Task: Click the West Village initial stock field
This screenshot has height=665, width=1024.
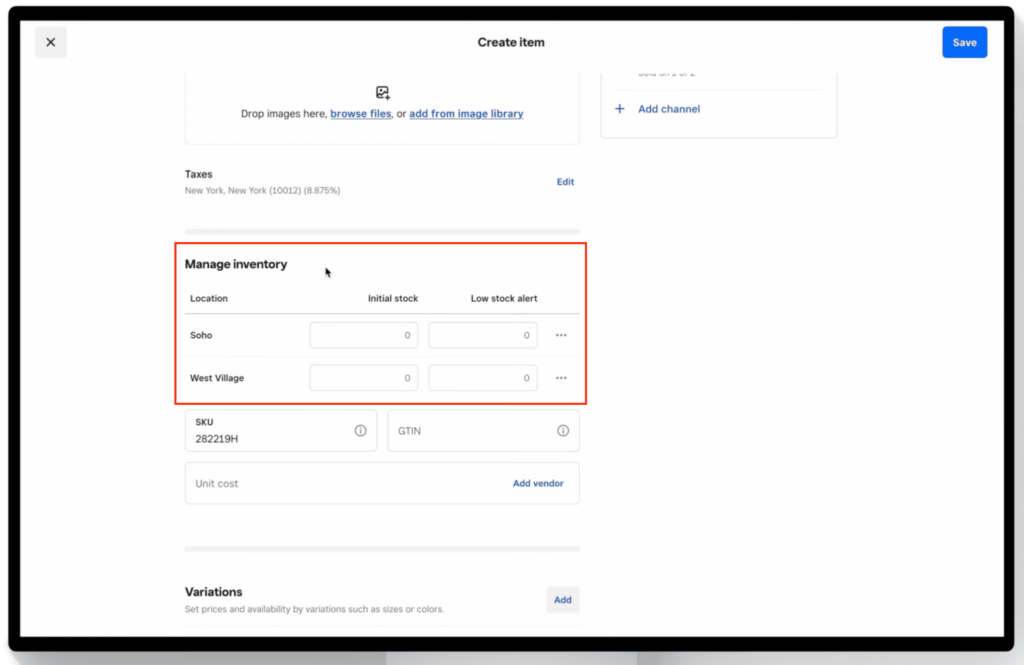Action: [363, 378]
